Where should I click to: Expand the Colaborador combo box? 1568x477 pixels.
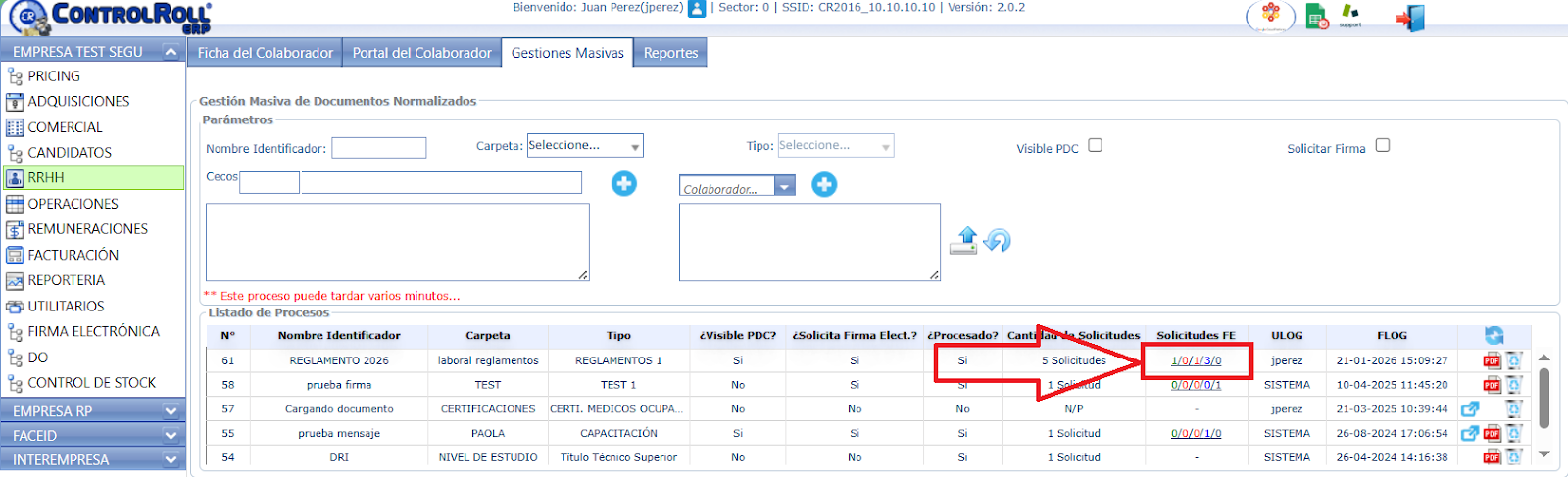pos(785,186)
